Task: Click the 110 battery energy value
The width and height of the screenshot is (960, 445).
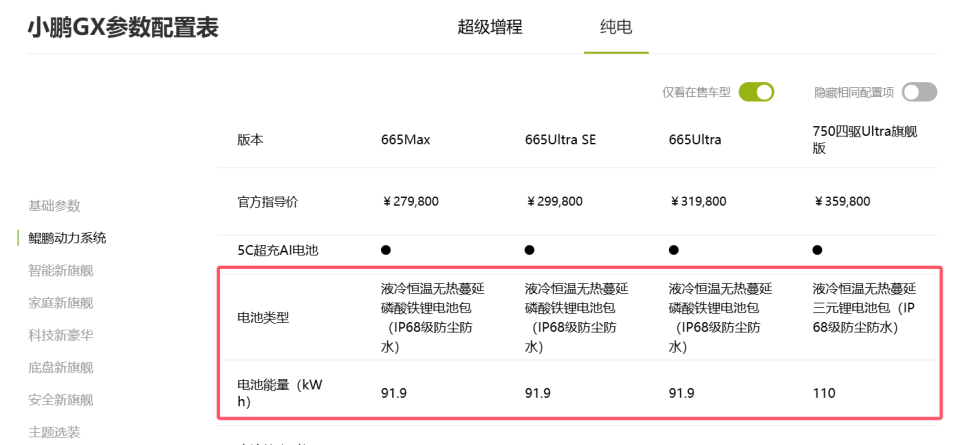Action: tap(824, 393)
